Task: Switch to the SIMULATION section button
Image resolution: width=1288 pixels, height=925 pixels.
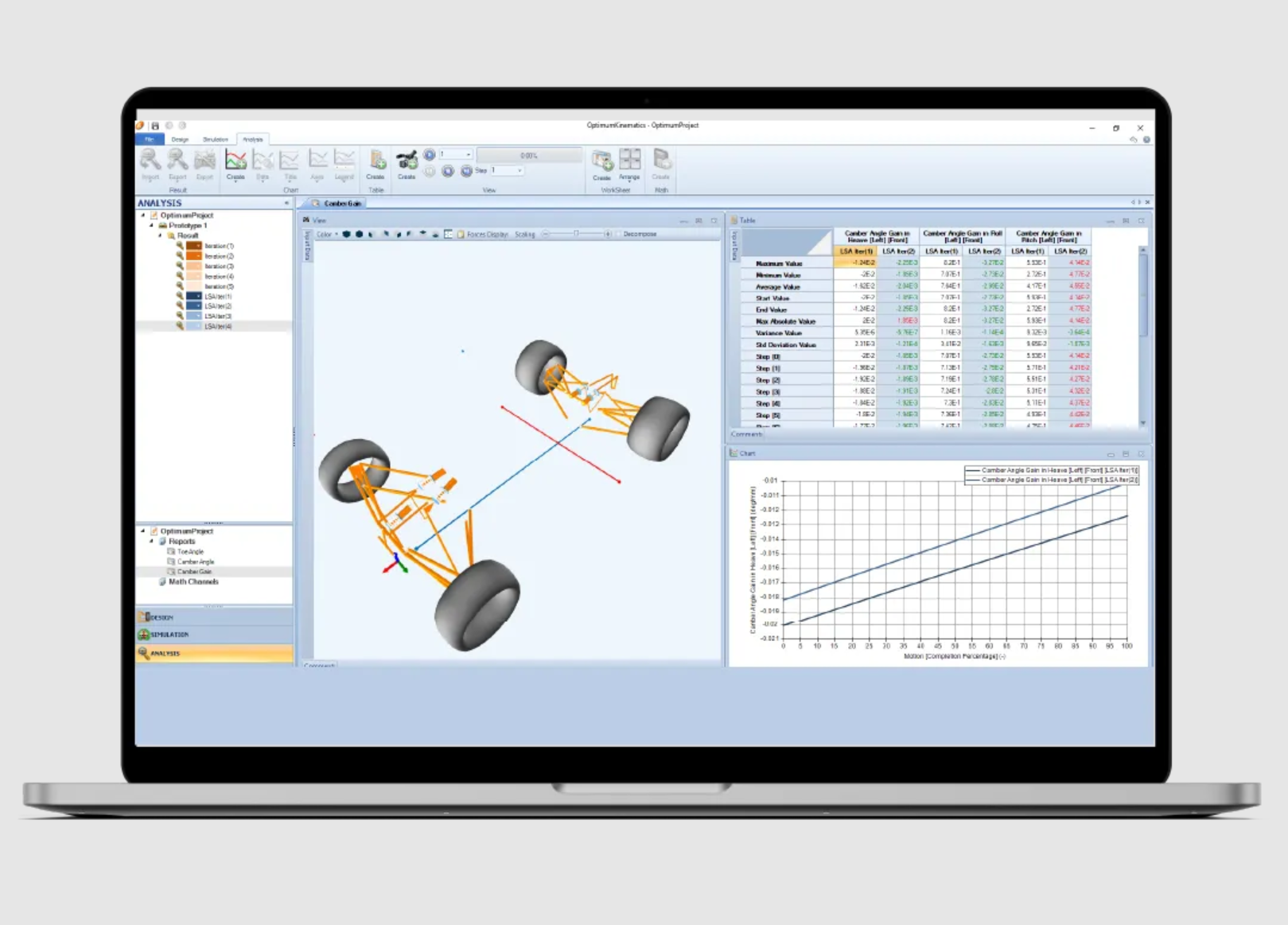Action: tap(215, 635)
